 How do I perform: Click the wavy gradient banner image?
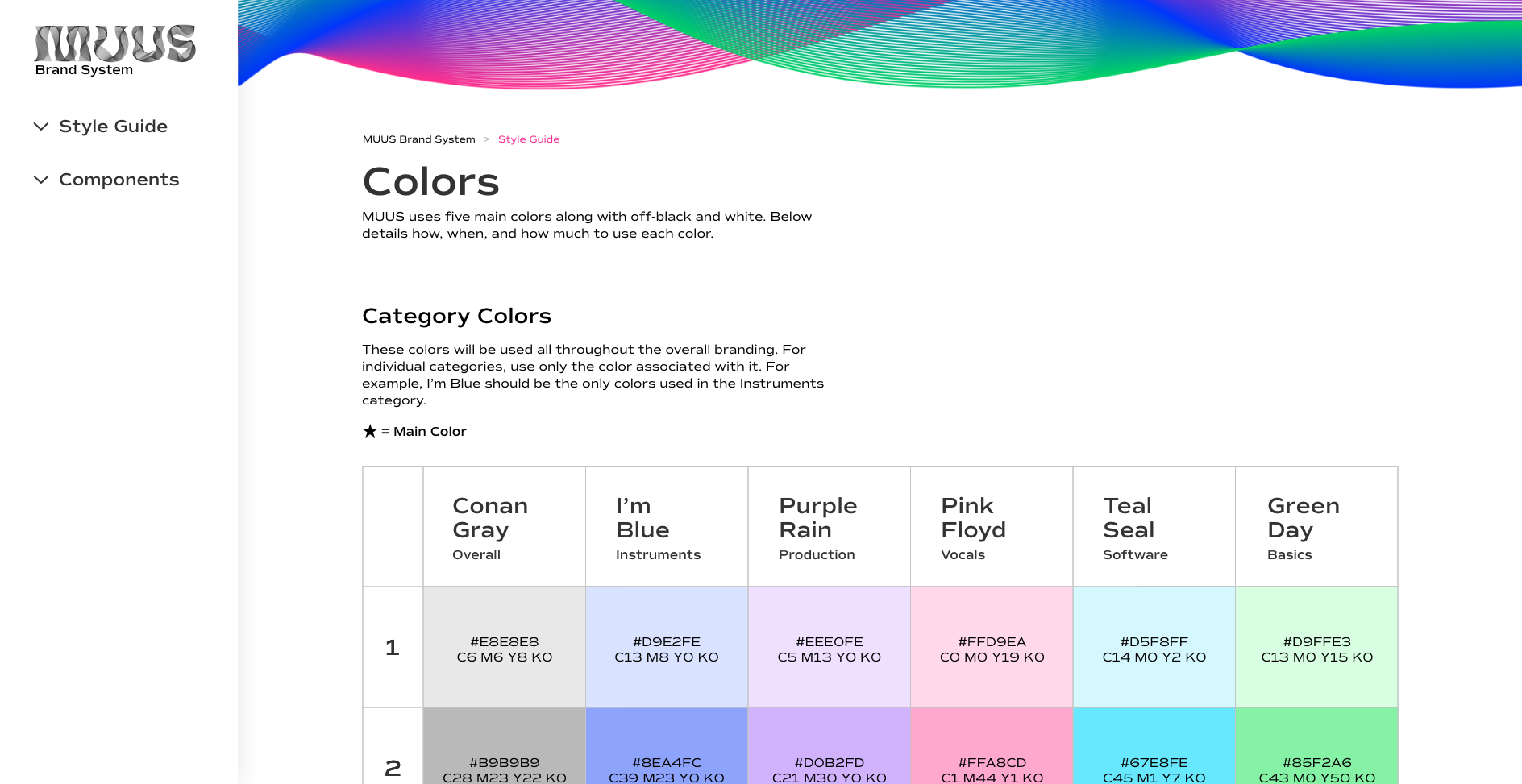[x=879, y=40]
